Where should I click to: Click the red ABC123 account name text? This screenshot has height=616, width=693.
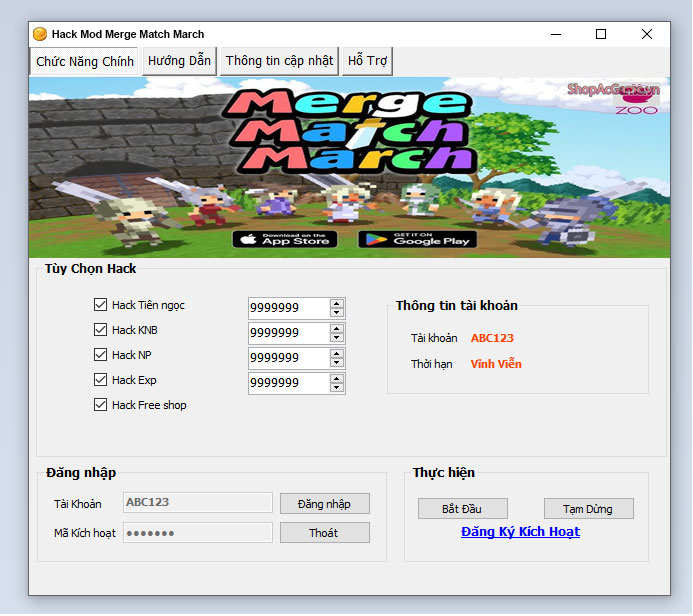[x=492, y=338]
